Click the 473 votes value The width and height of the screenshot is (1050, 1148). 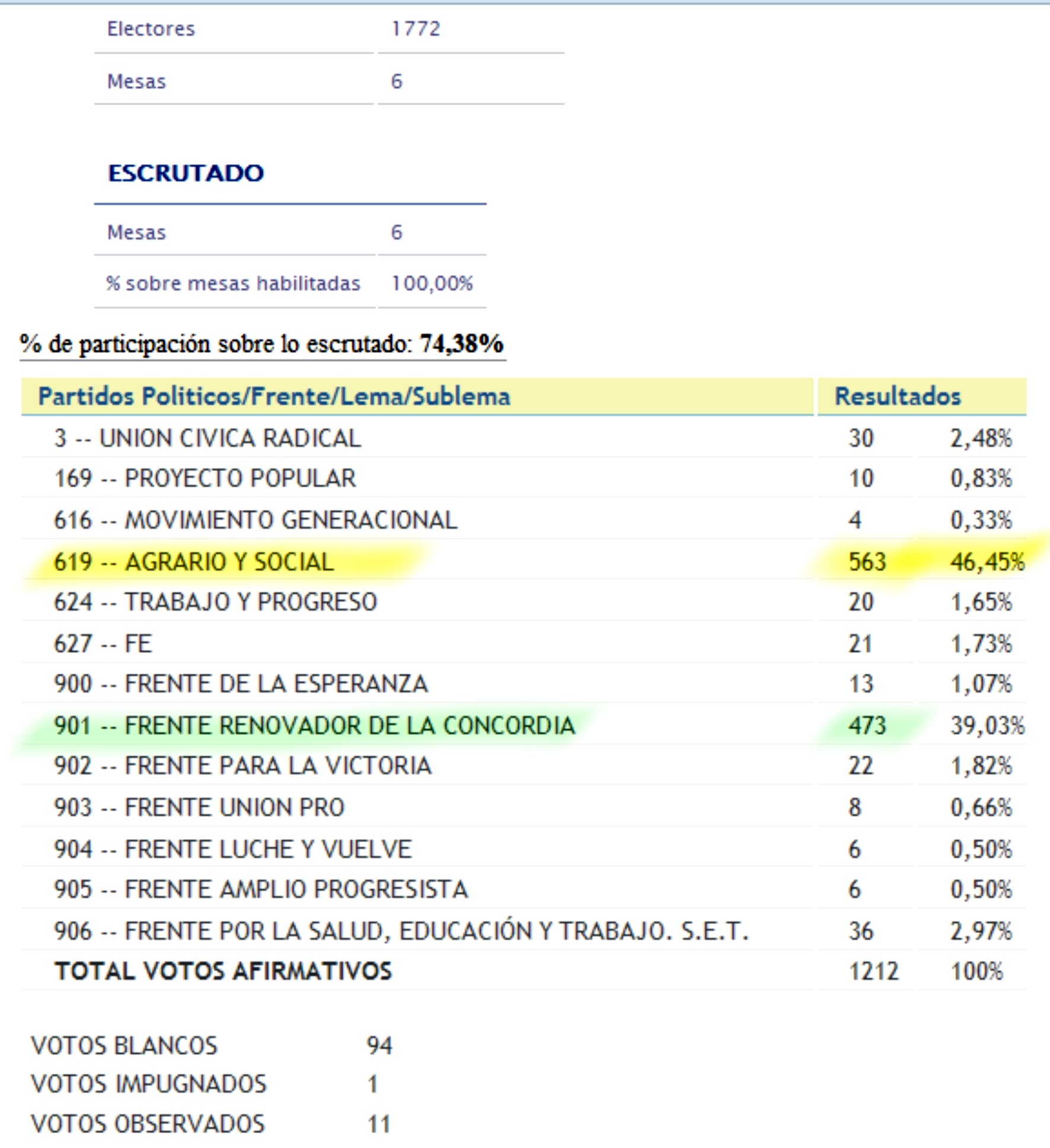point(867,725)
